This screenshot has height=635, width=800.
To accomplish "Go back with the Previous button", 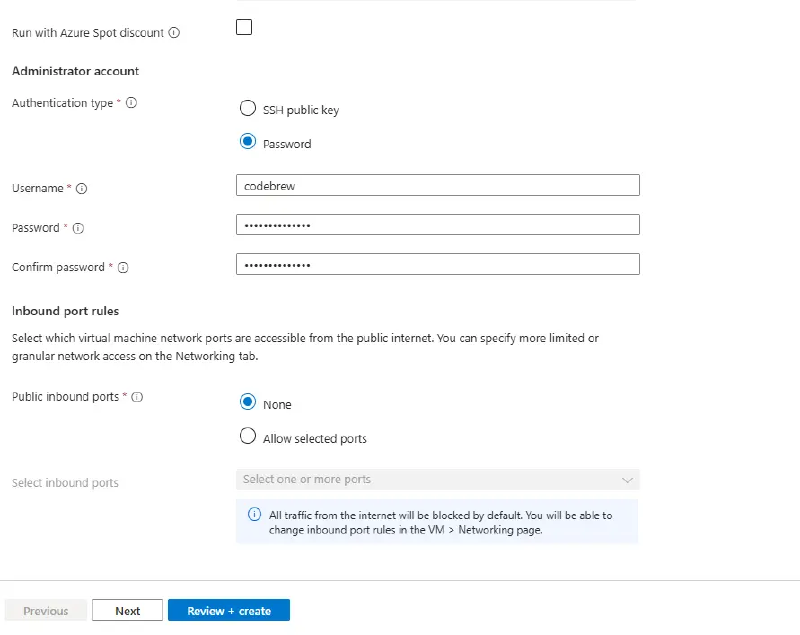I will (x=45, y=611).
